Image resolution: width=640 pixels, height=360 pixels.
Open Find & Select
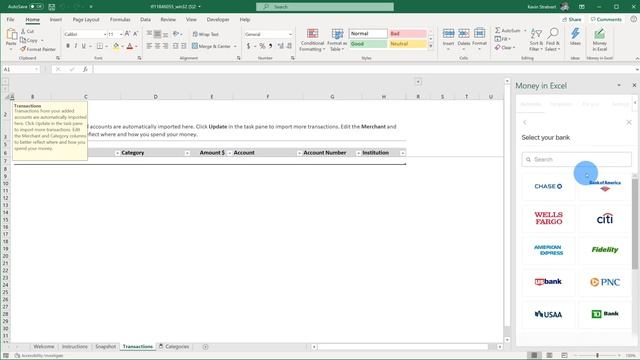553,40
